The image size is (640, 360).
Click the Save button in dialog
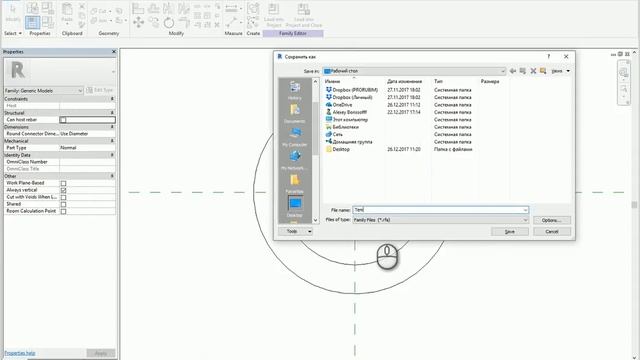click(x=510, y=231)
